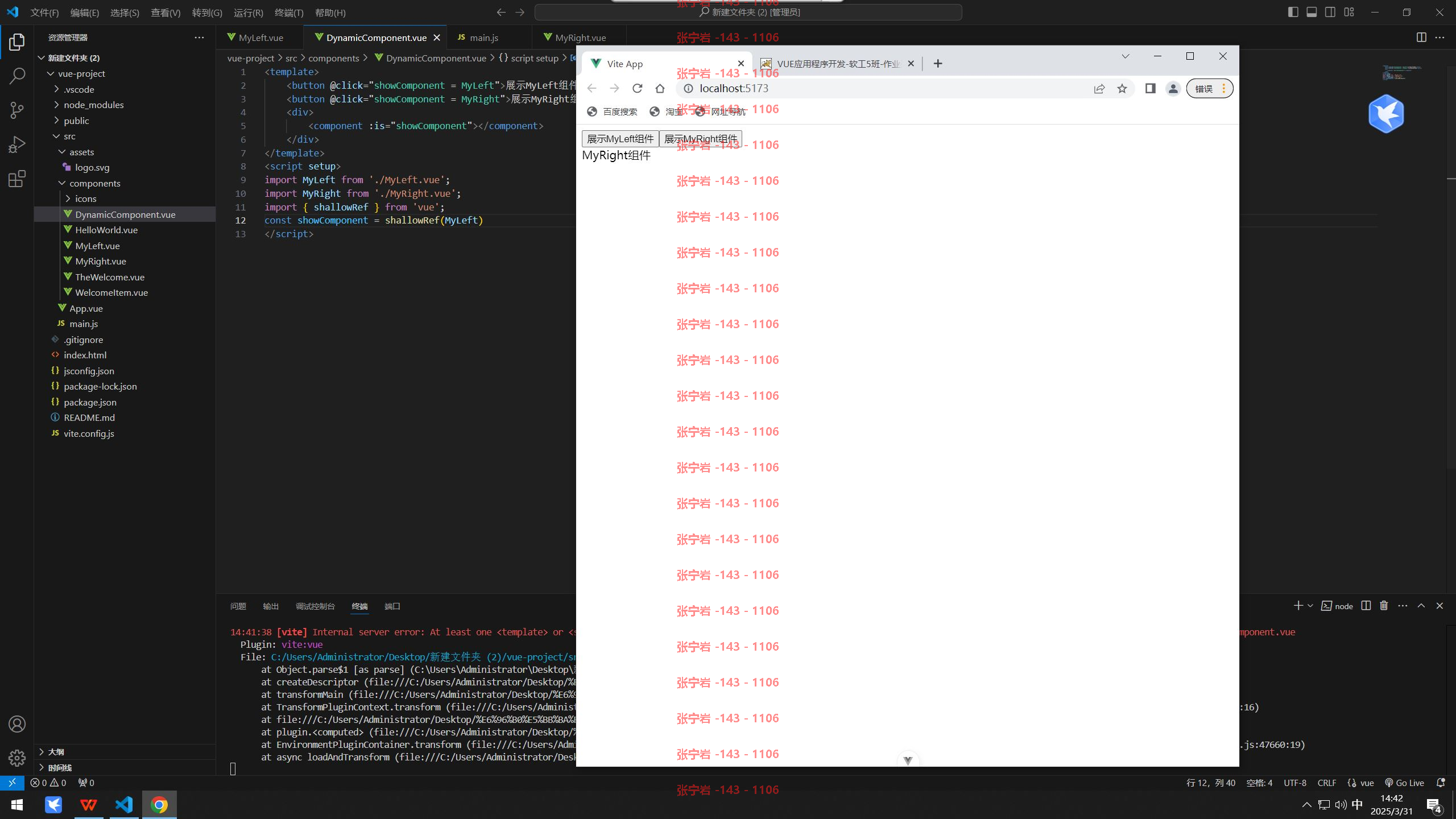
Task: Close the DynamicComponent.vue tab
Action: [437, 38]
